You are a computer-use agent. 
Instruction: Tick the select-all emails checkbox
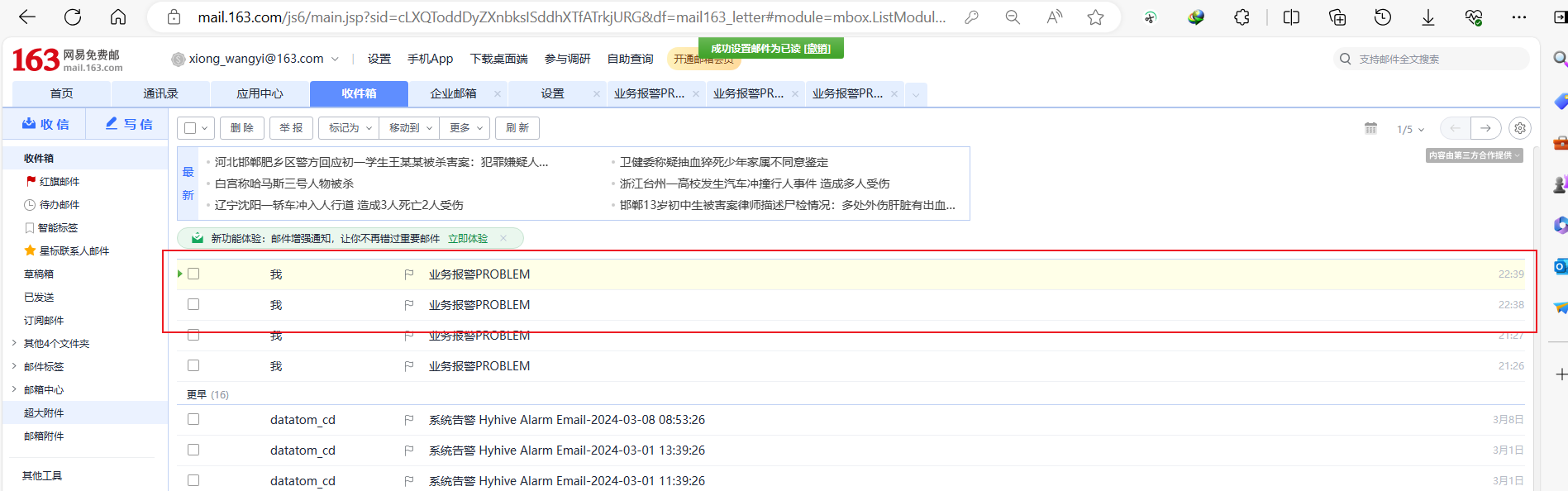(190, 128)
